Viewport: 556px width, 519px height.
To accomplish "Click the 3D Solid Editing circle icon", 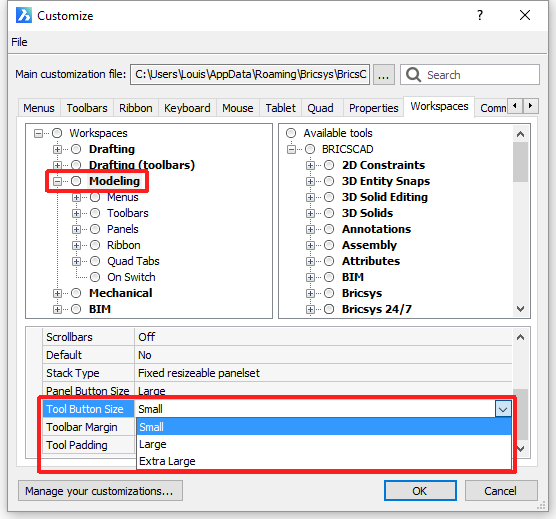I will point(329,197).
